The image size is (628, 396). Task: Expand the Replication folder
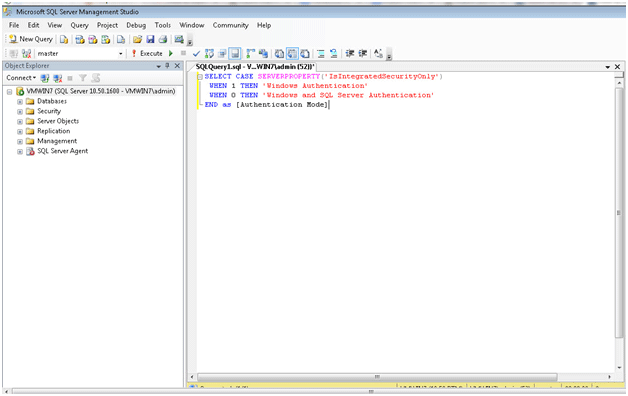click(20, 132)
